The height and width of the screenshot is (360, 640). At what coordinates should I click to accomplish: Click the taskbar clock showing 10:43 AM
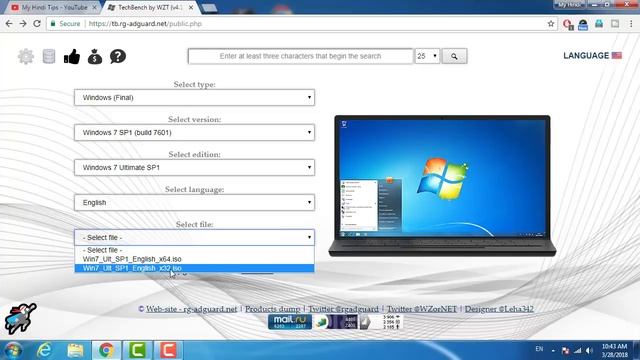pos(614,351)
